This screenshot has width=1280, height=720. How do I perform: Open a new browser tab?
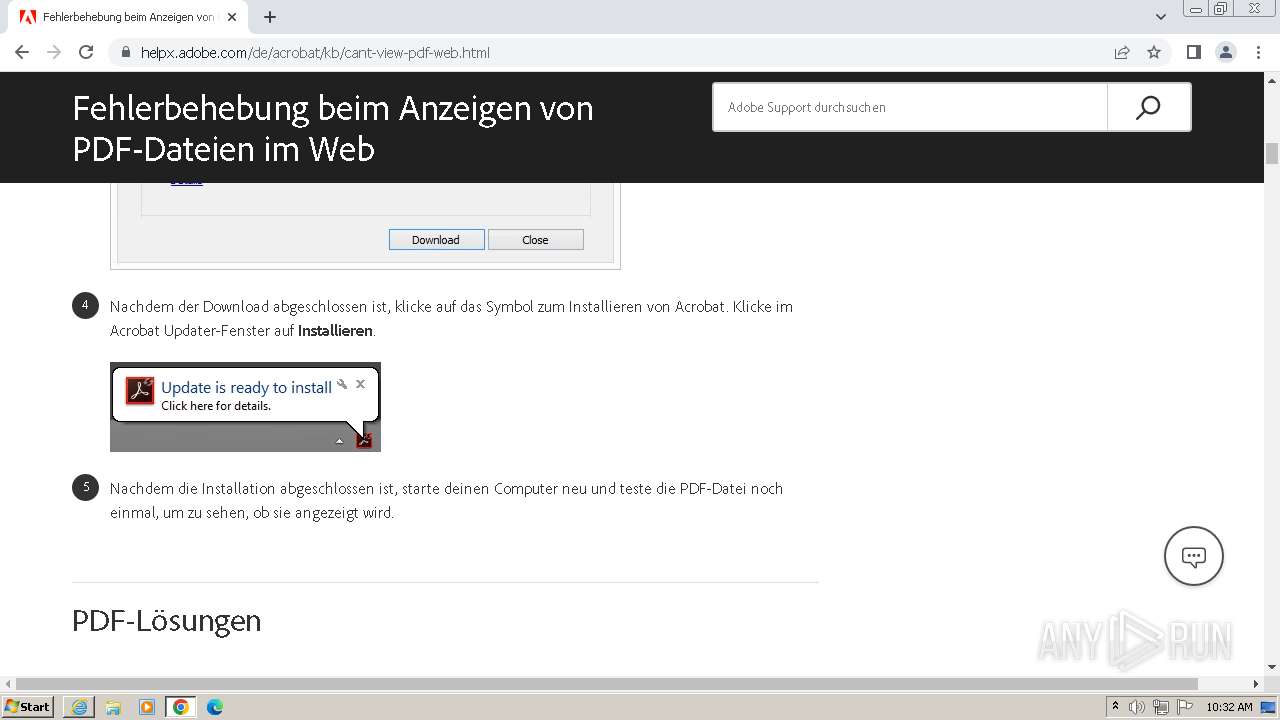pos(270,17)
